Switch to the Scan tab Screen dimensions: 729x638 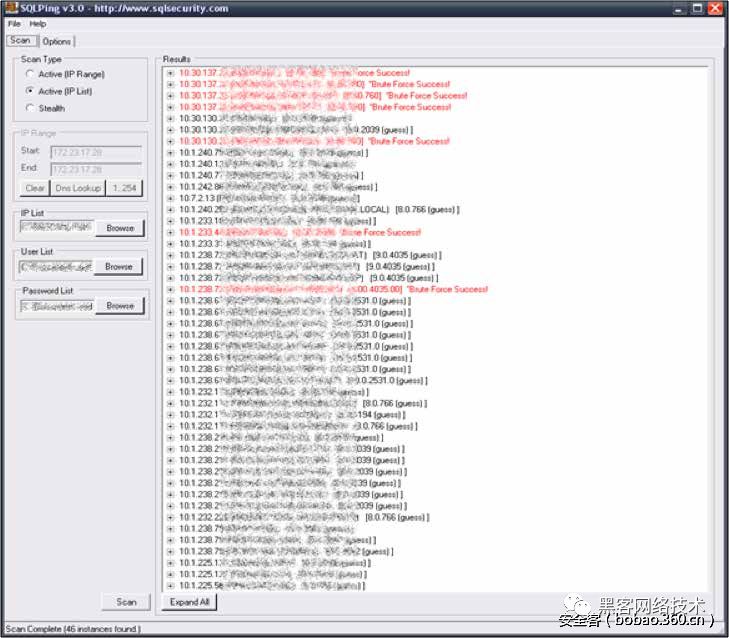tap(20, 41)
